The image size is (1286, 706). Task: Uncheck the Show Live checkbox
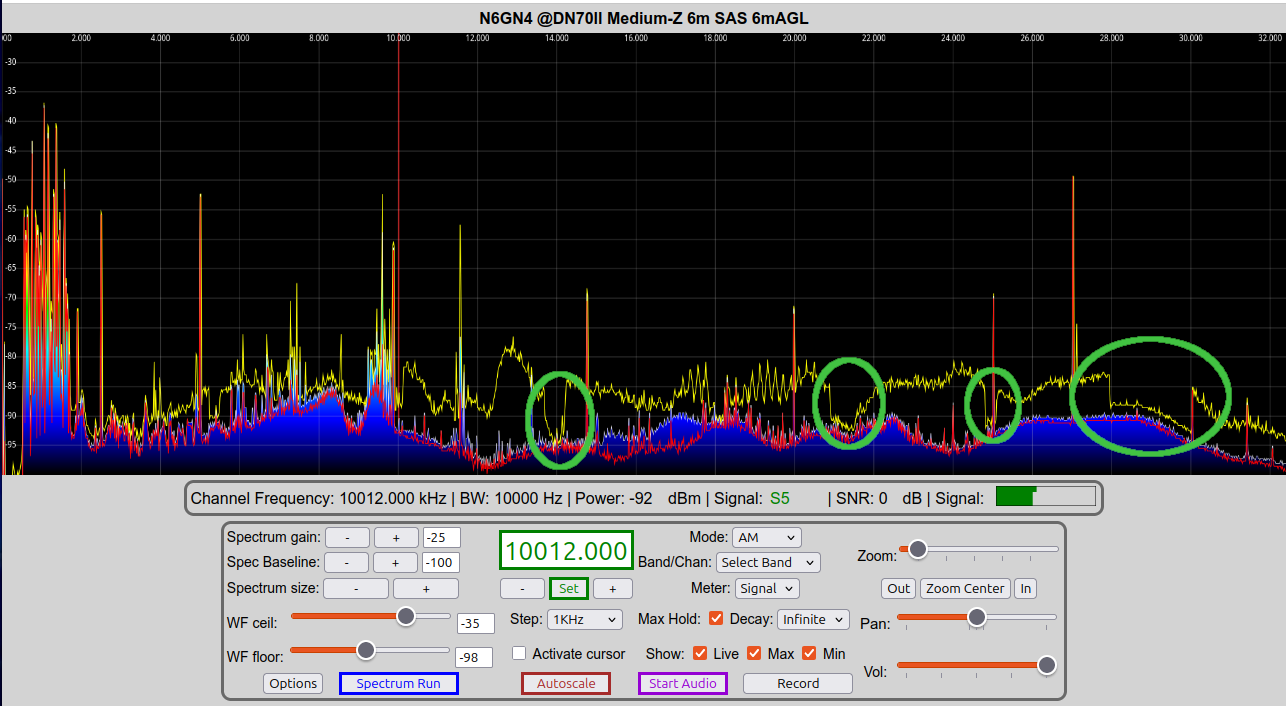(700, 654)
